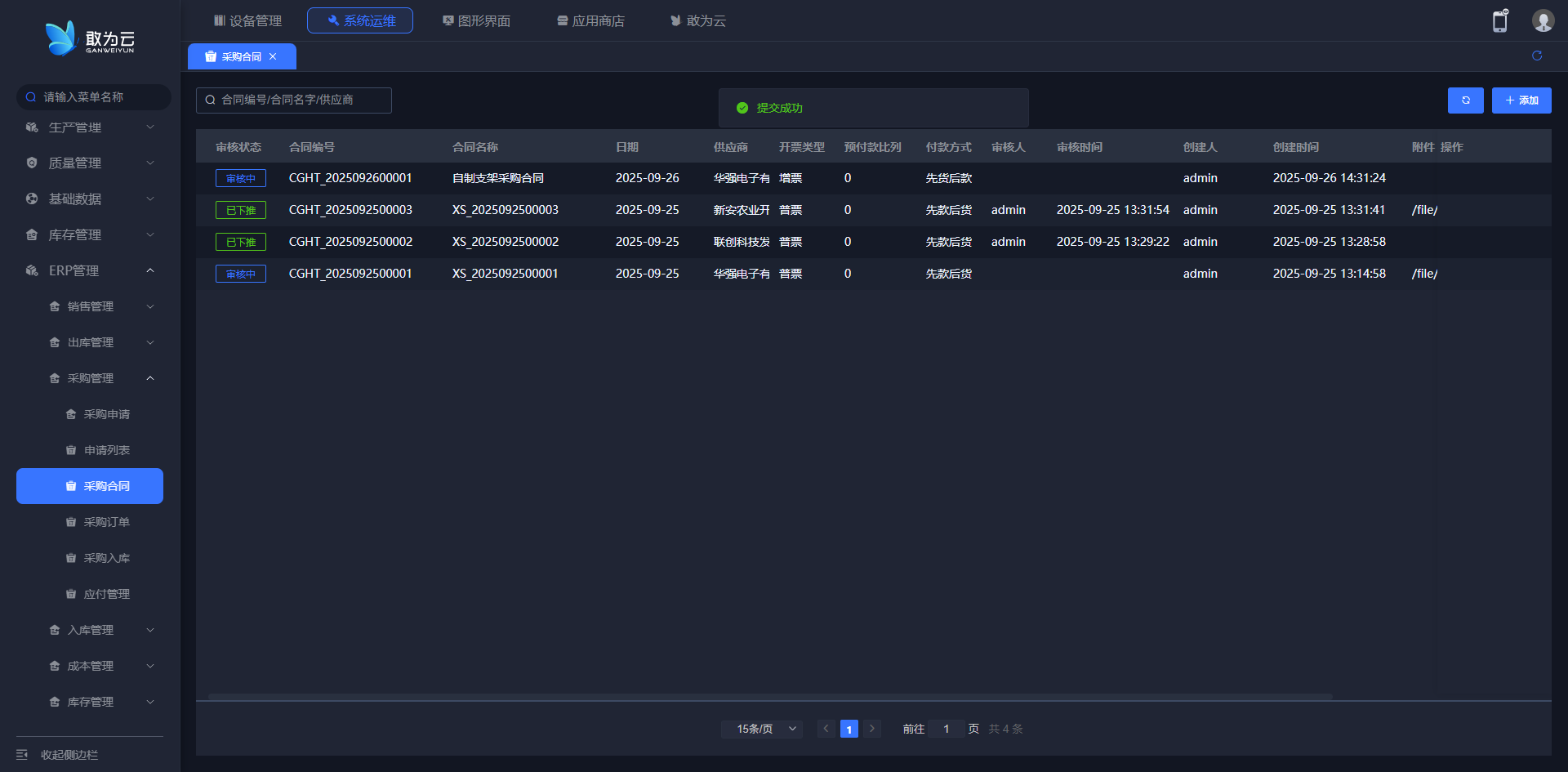Image resolution: width=1568 pixels, height=772 pixels.
Task: Click the blue refresh table button
Action: coord(1465,100)
